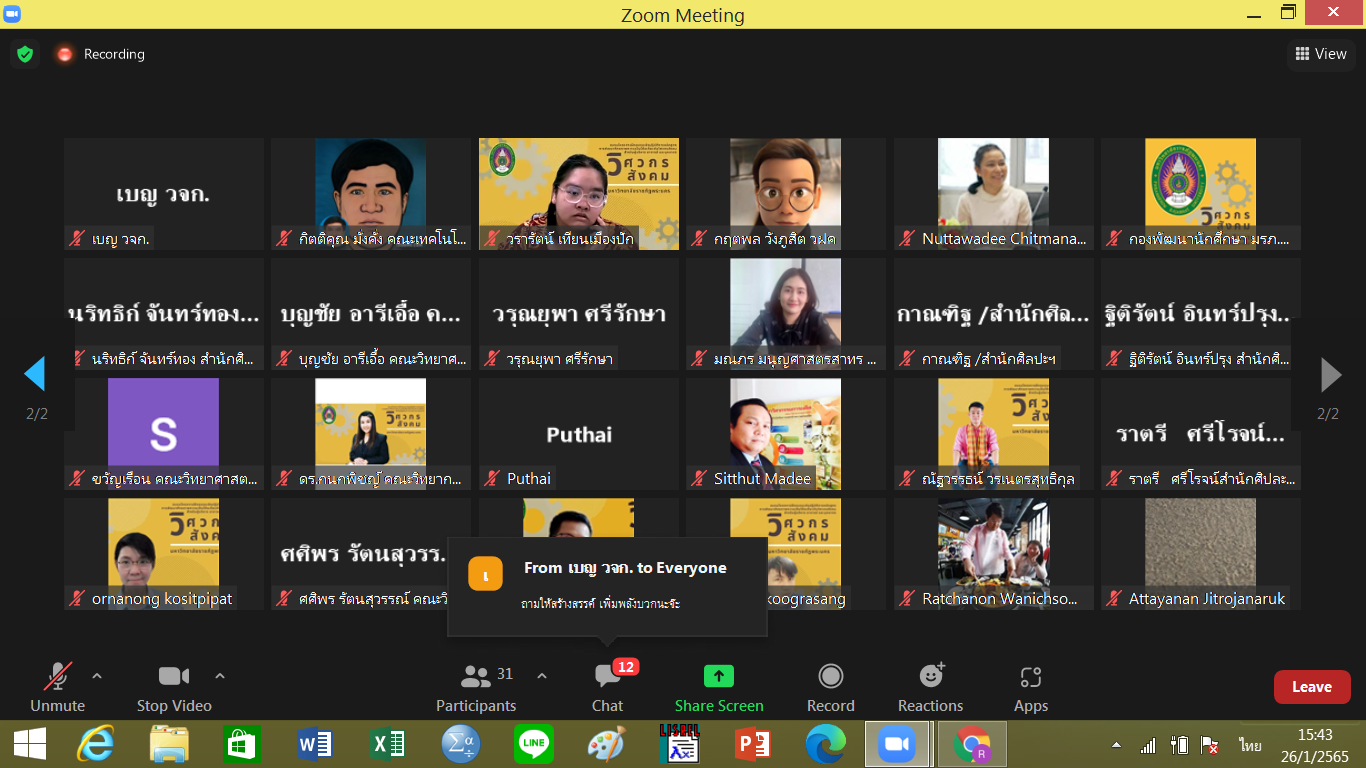
Task: Select the Puthai participant tile
Action: [578, 434]
